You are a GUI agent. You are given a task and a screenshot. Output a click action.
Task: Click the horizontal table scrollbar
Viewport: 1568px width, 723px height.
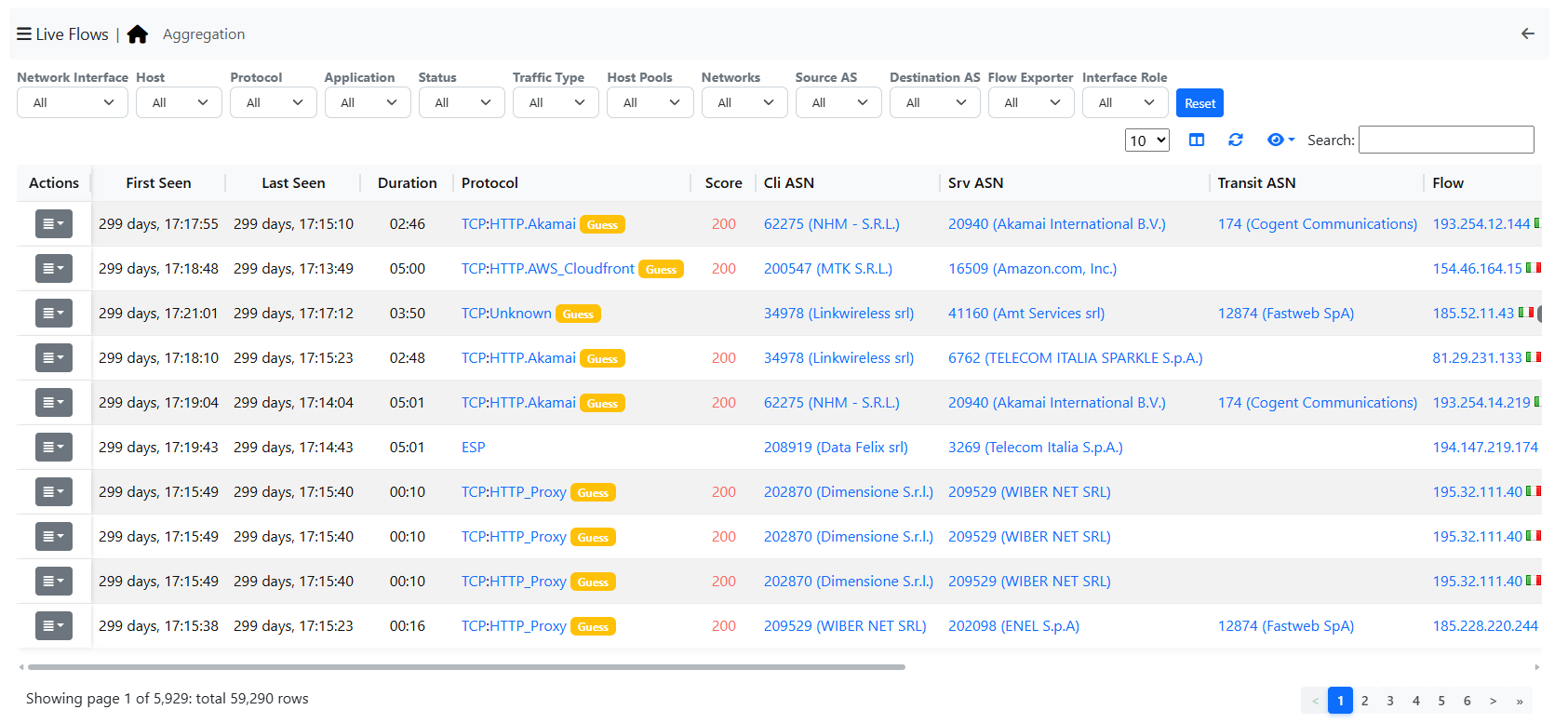point(465,667)
